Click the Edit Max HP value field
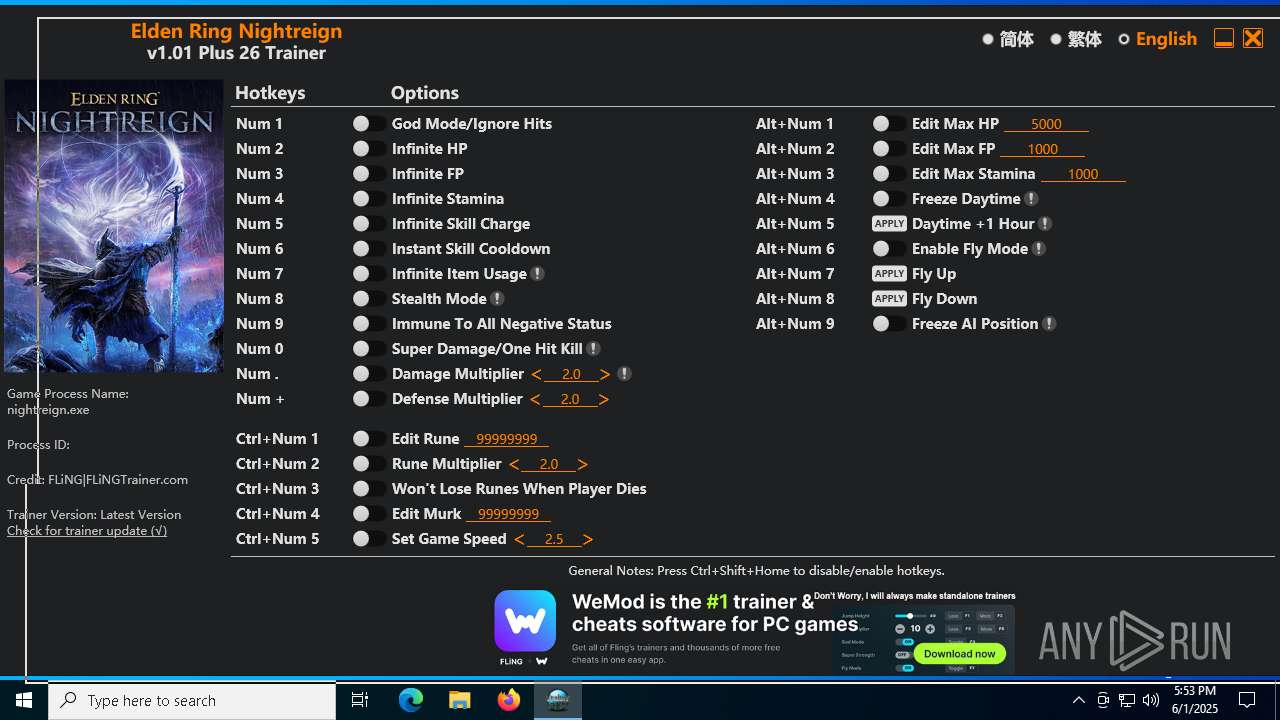Screen dimensions: 1280x720 coord(1046,124)
